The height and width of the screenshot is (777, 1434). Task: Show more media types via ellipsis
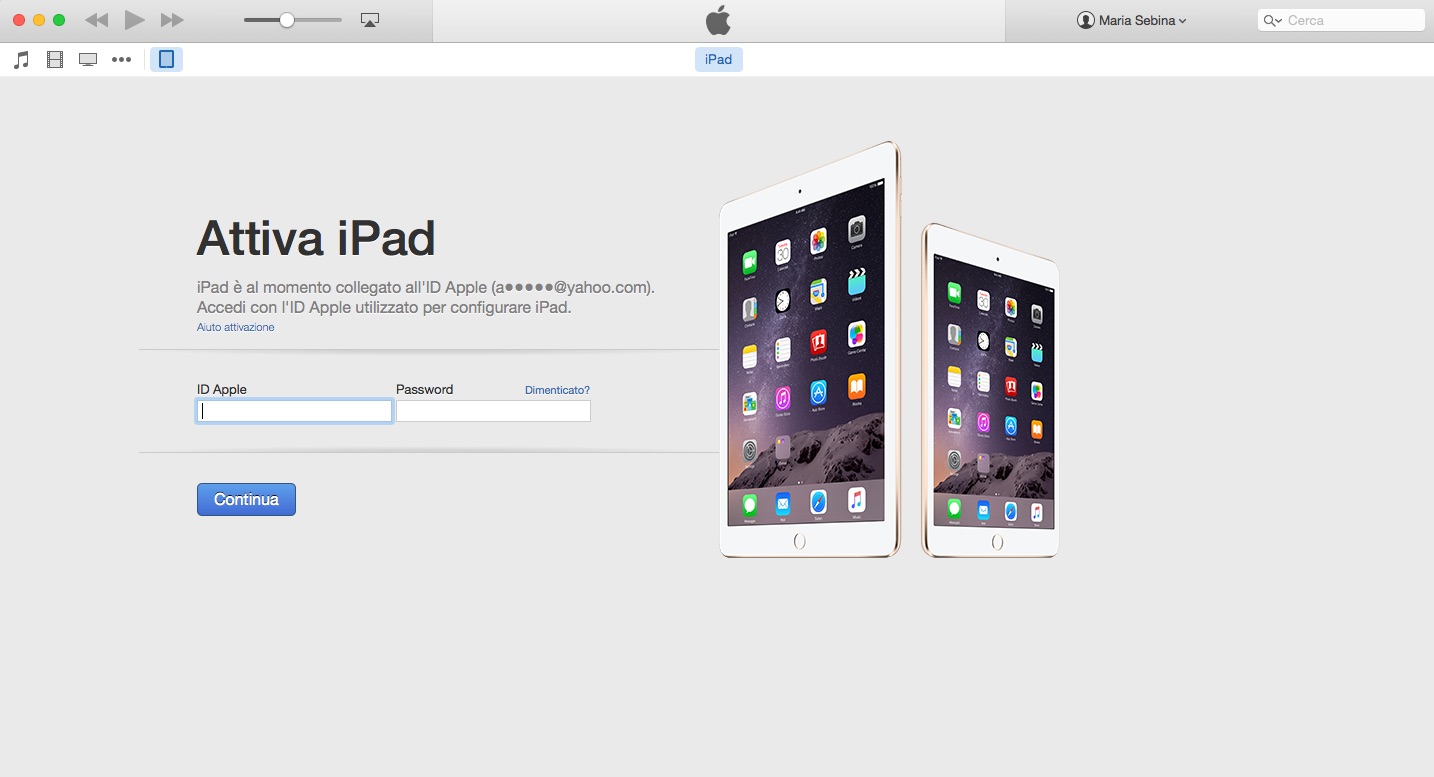(x=121, y=60)
